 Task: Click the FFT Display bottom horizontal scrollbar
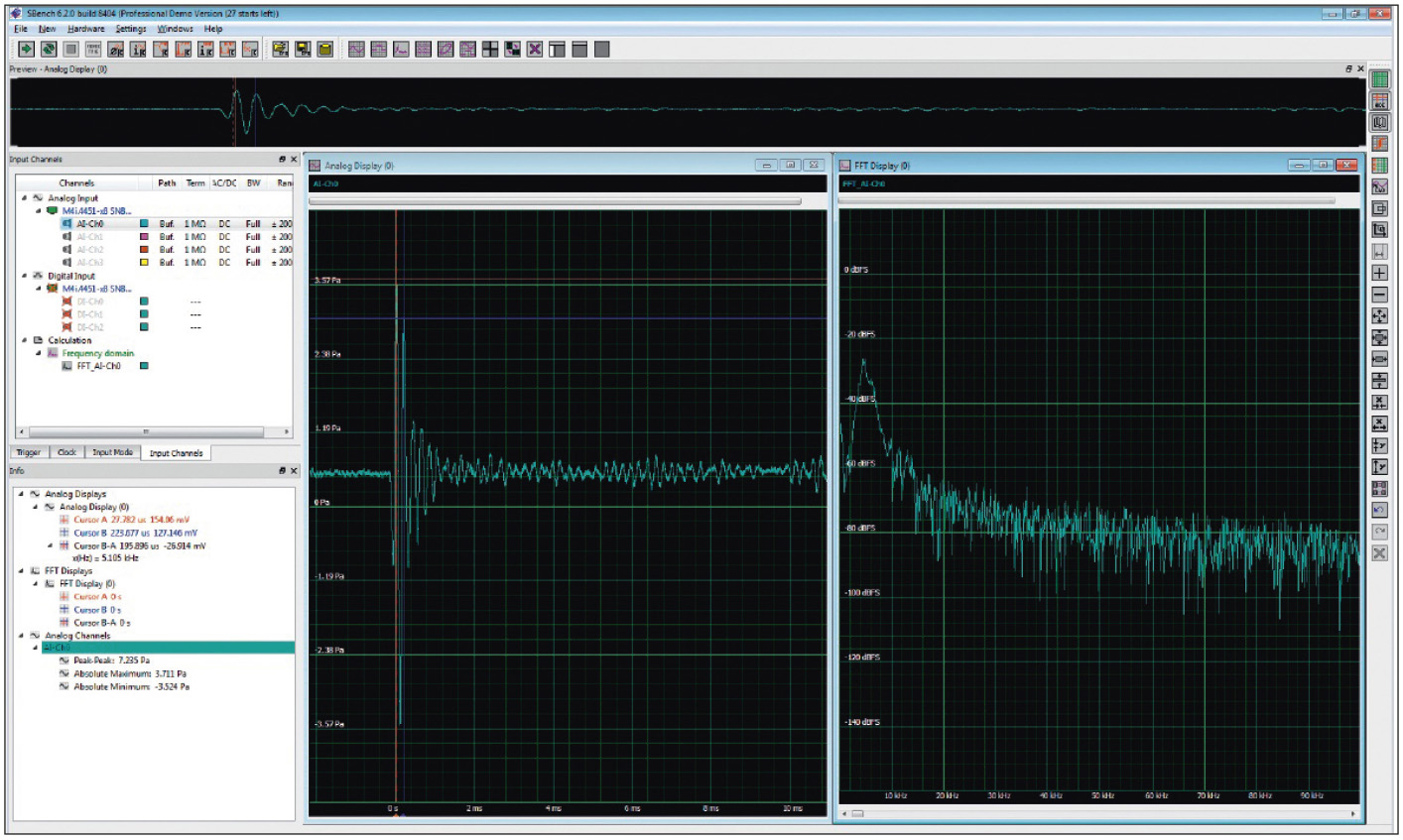click(x=1098, y=814)
